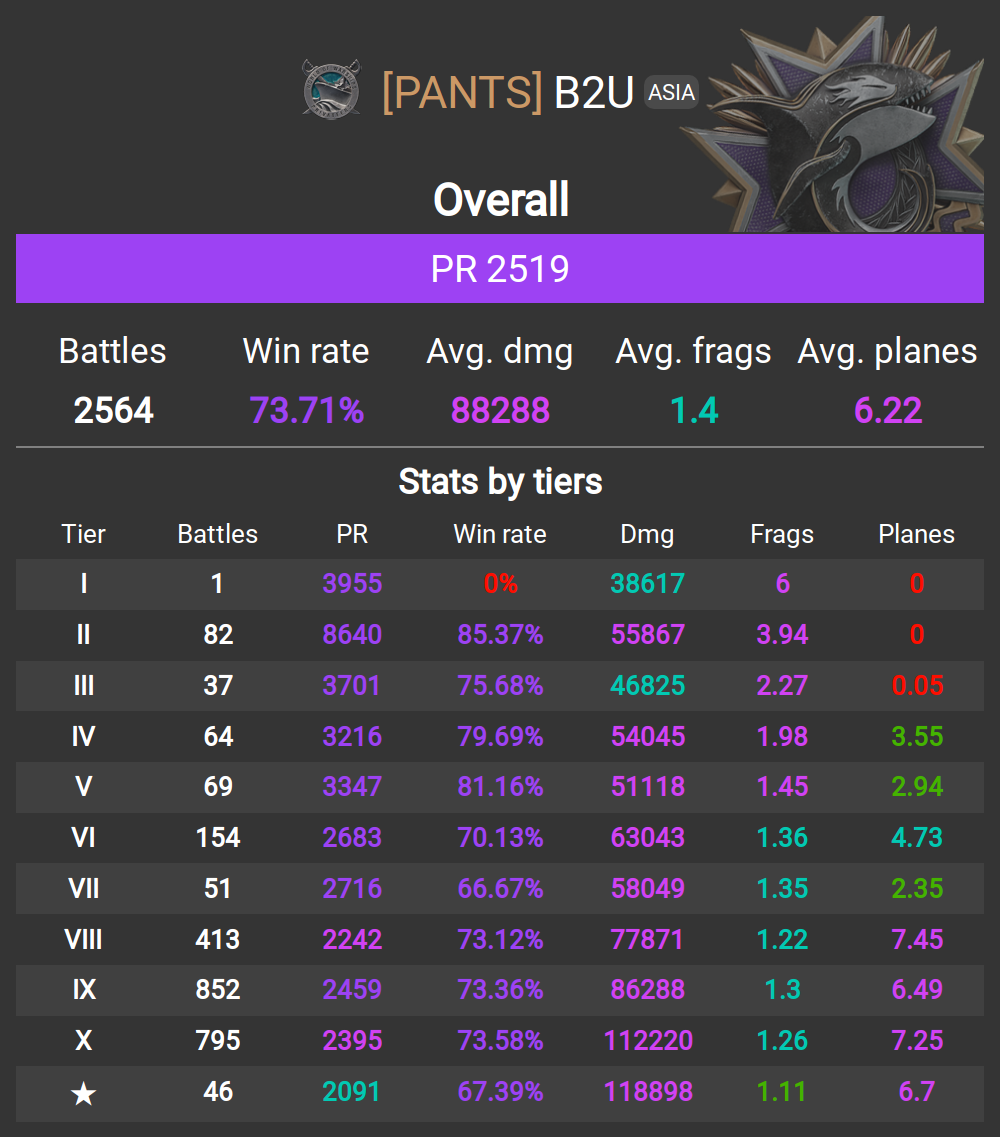Open the [PANTS] clan tag link
Screen dimensions: 1000x1137
click(x=461, y=92)
